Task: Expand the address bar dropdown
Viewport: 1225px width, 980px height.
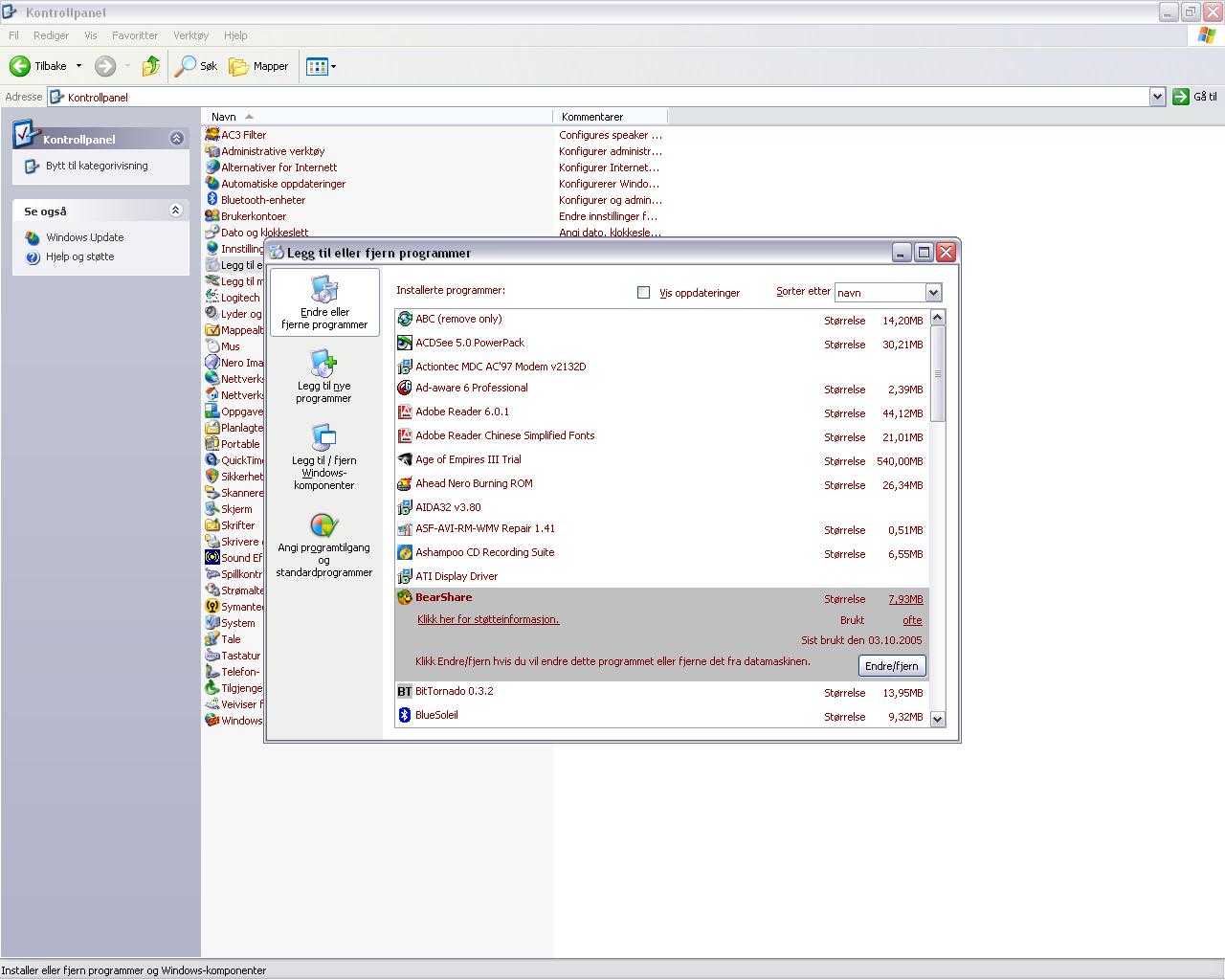Action: click(1157, 97)
